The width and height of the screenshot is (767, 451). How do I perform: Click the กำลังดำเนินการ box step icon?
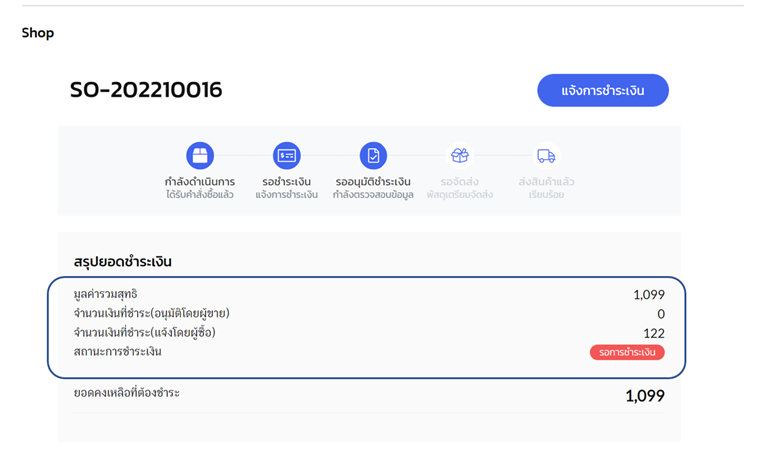pyautogui.click(x=200, y=156)
